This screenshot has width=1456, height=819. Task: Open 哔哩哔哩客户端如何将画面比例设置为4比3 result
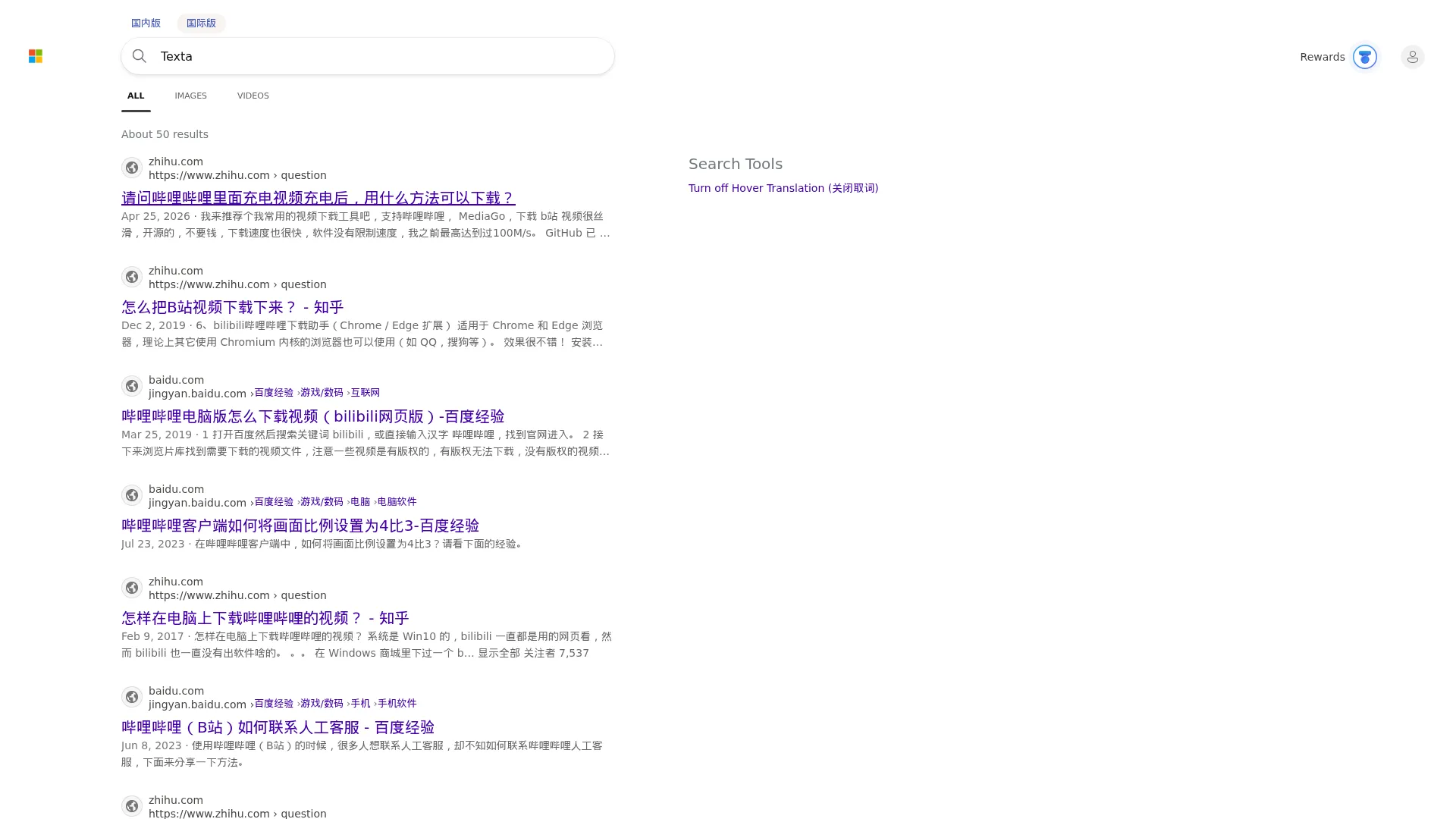point(300,526)
